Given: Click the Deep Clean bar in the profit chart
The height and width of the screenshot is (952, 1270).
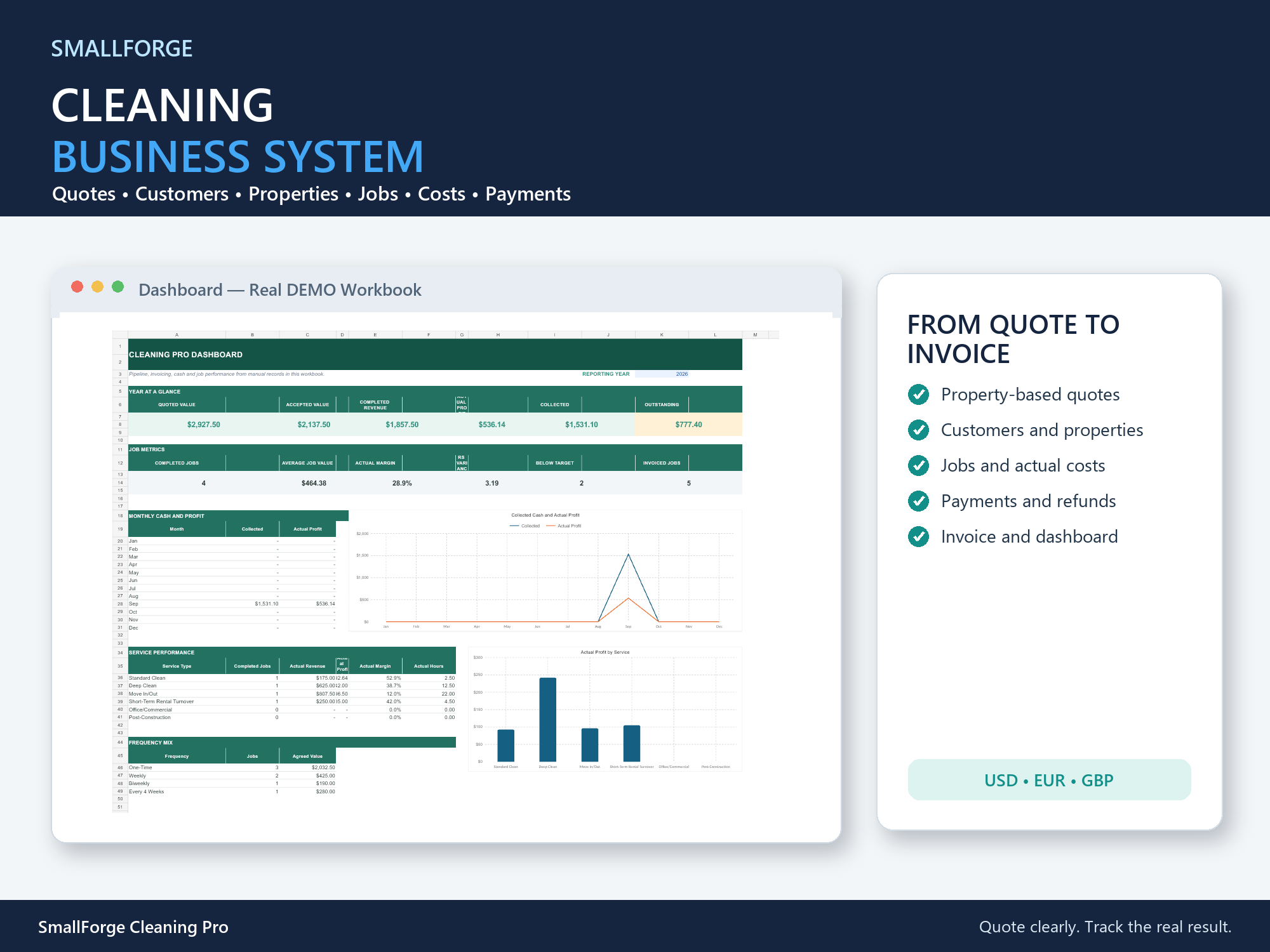Looking at the screenshot, I should (547, 720).
